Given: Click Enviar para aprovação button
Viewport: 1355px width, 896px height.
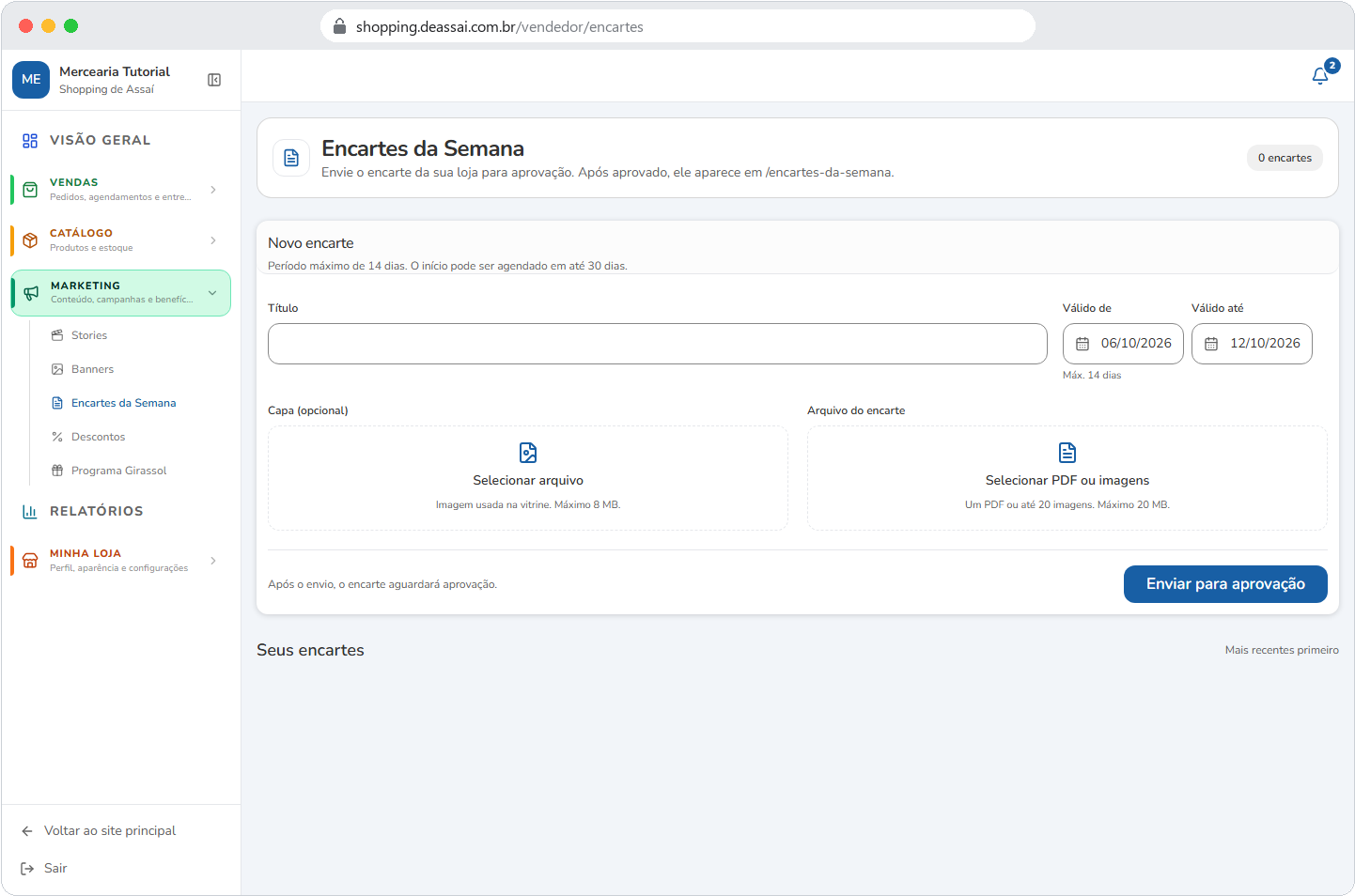Looking at the screenshot, I should click(1225, 584).
